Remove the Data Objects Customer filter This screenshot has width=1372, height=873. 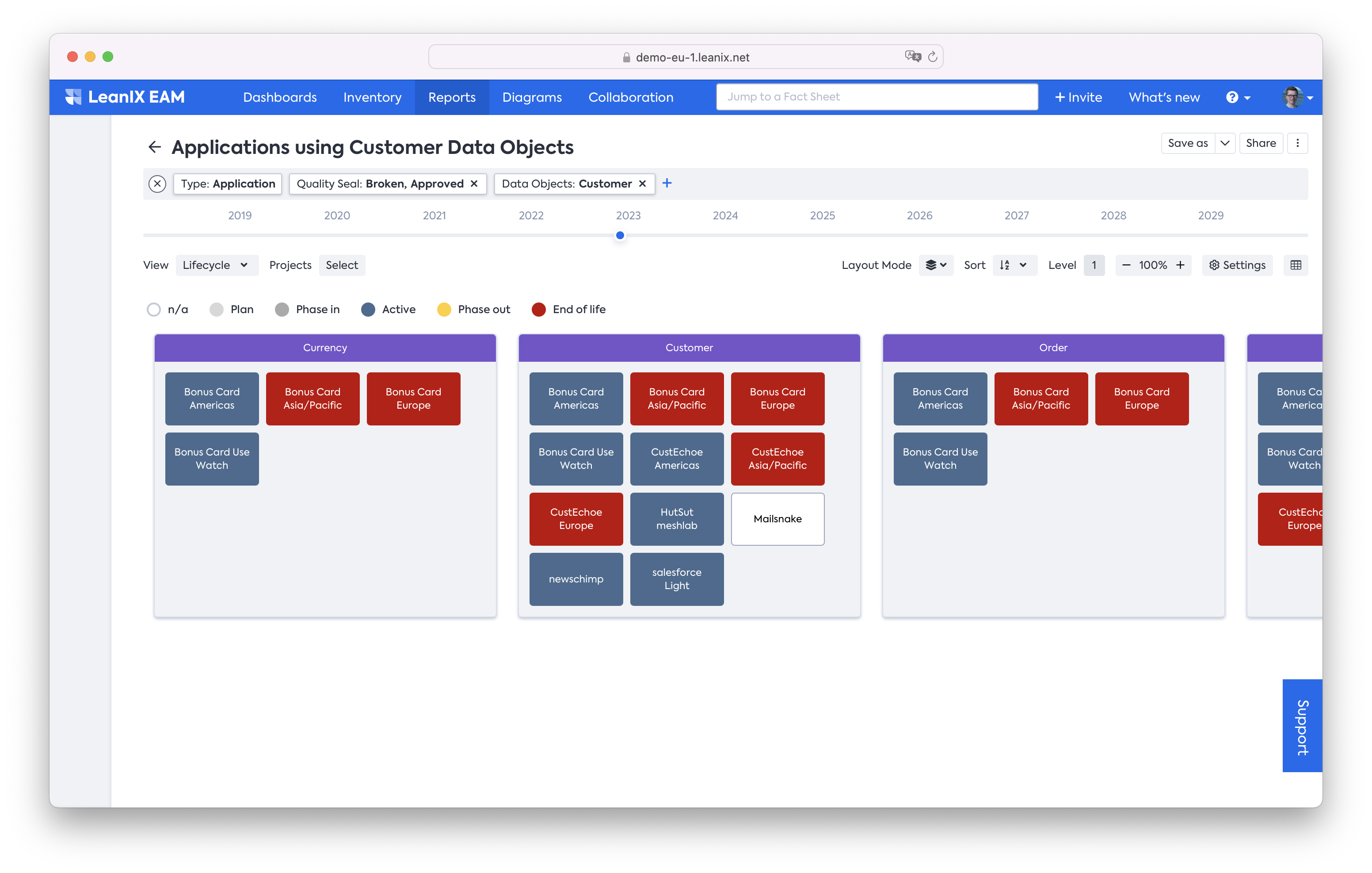coord(643,184)
